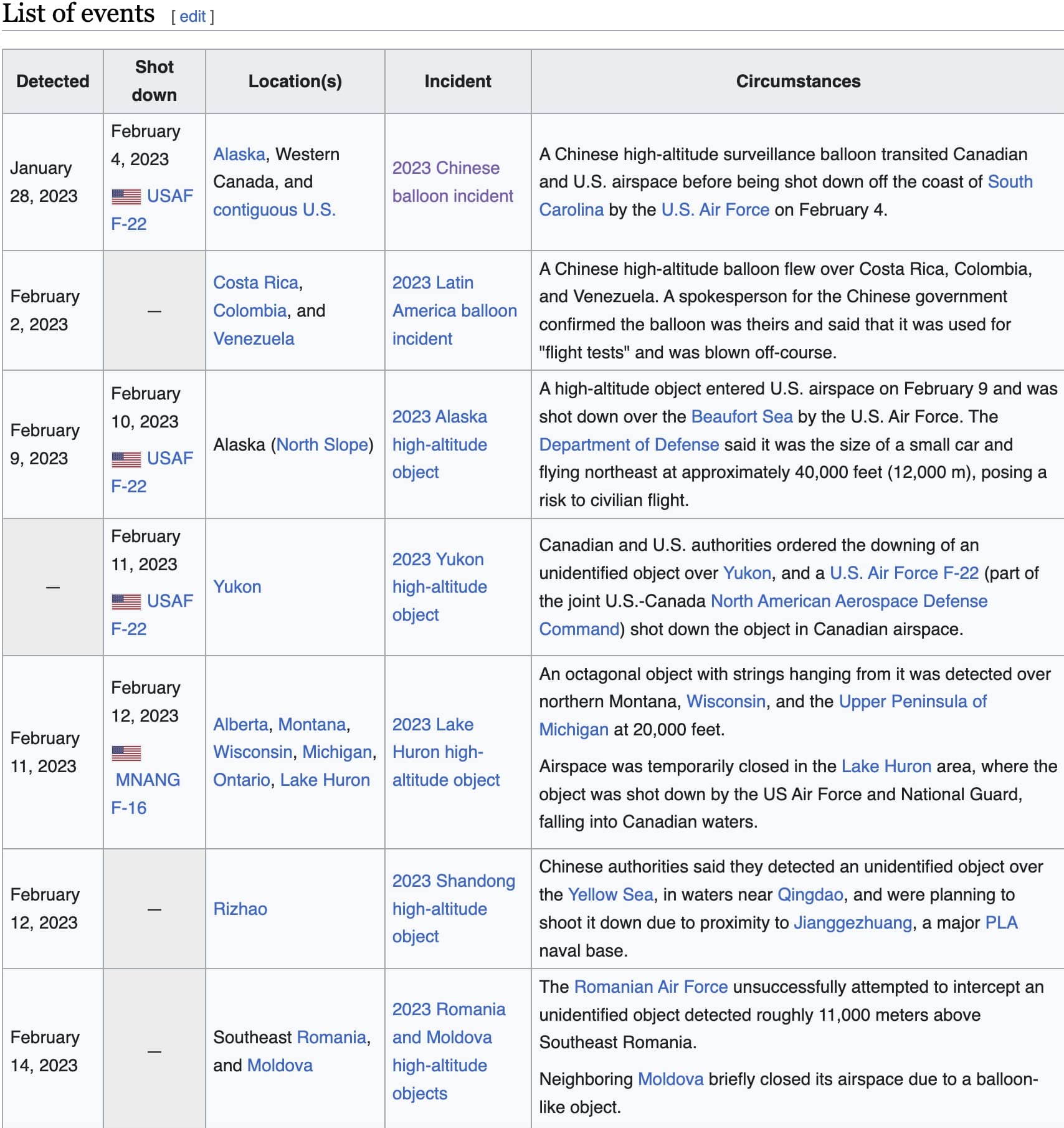The image size is (1064, 1128).
Task: Open the 2023 Lake Huron high-altitude object link
Action: (x=445, y=752)
